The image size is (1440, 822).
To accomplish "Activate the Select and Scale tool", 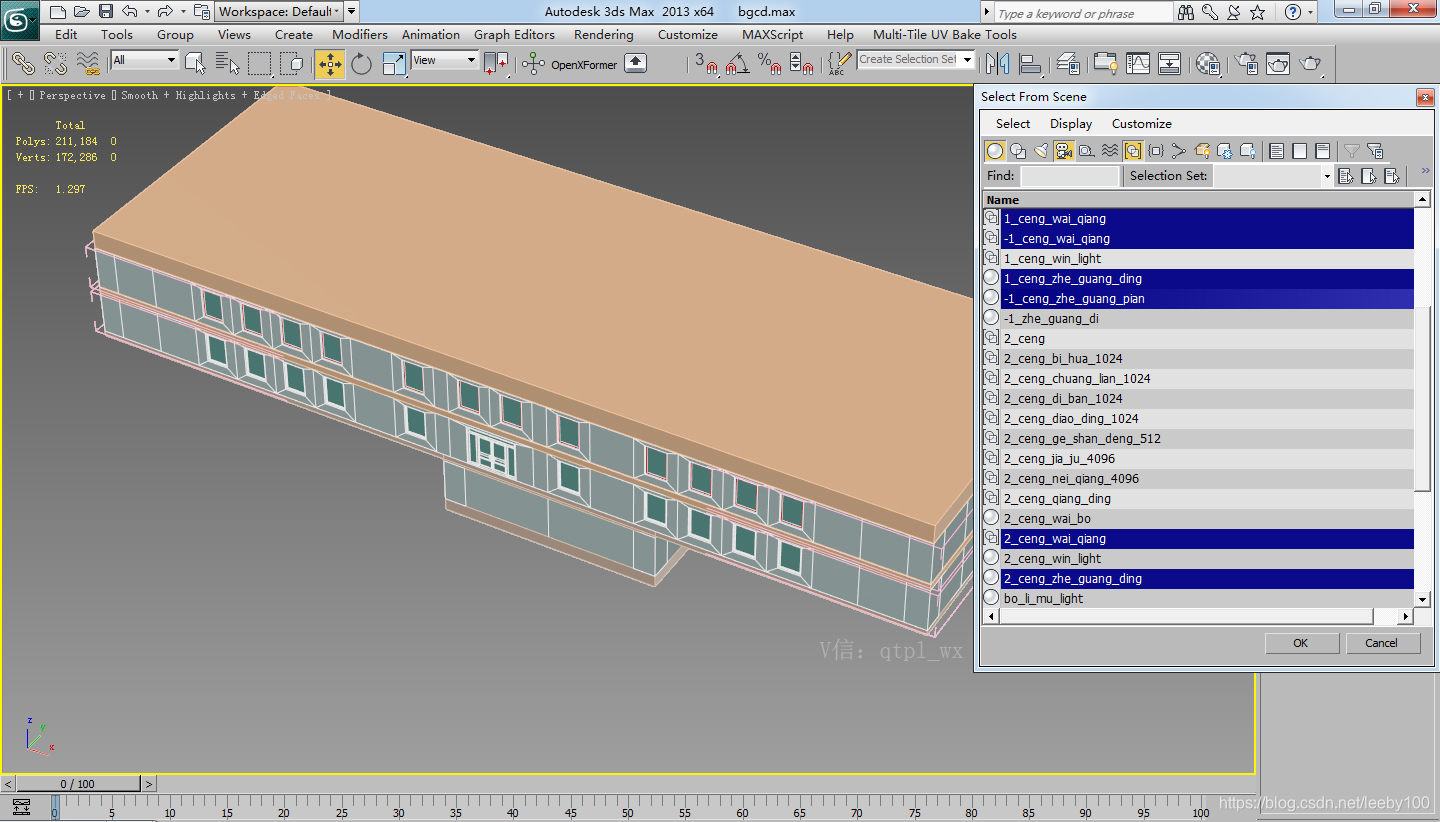I will pos(395,64).
